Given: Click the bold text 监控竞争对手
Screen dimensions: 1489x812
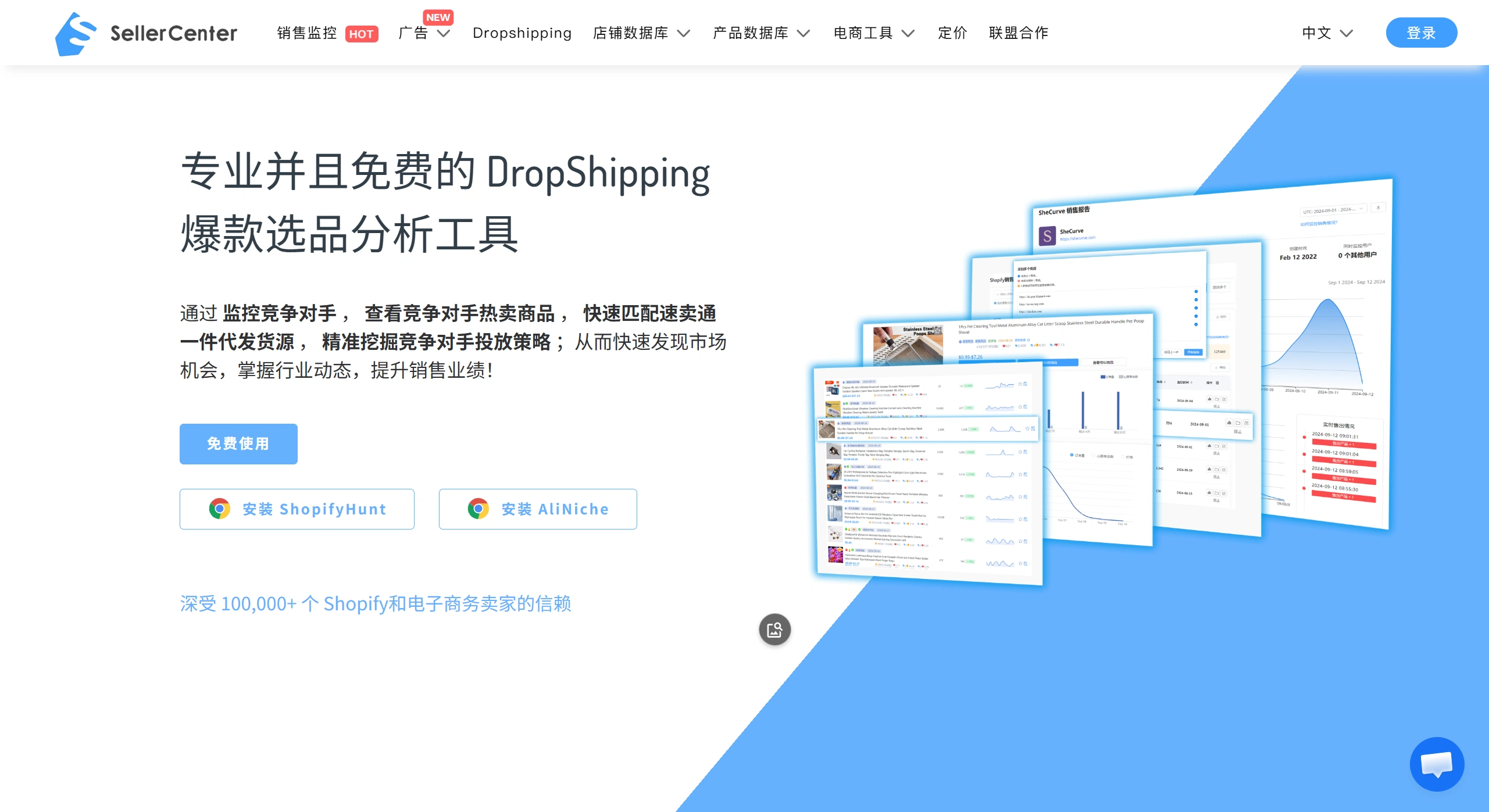Looking at the screenshot, I should coord(280,313).
